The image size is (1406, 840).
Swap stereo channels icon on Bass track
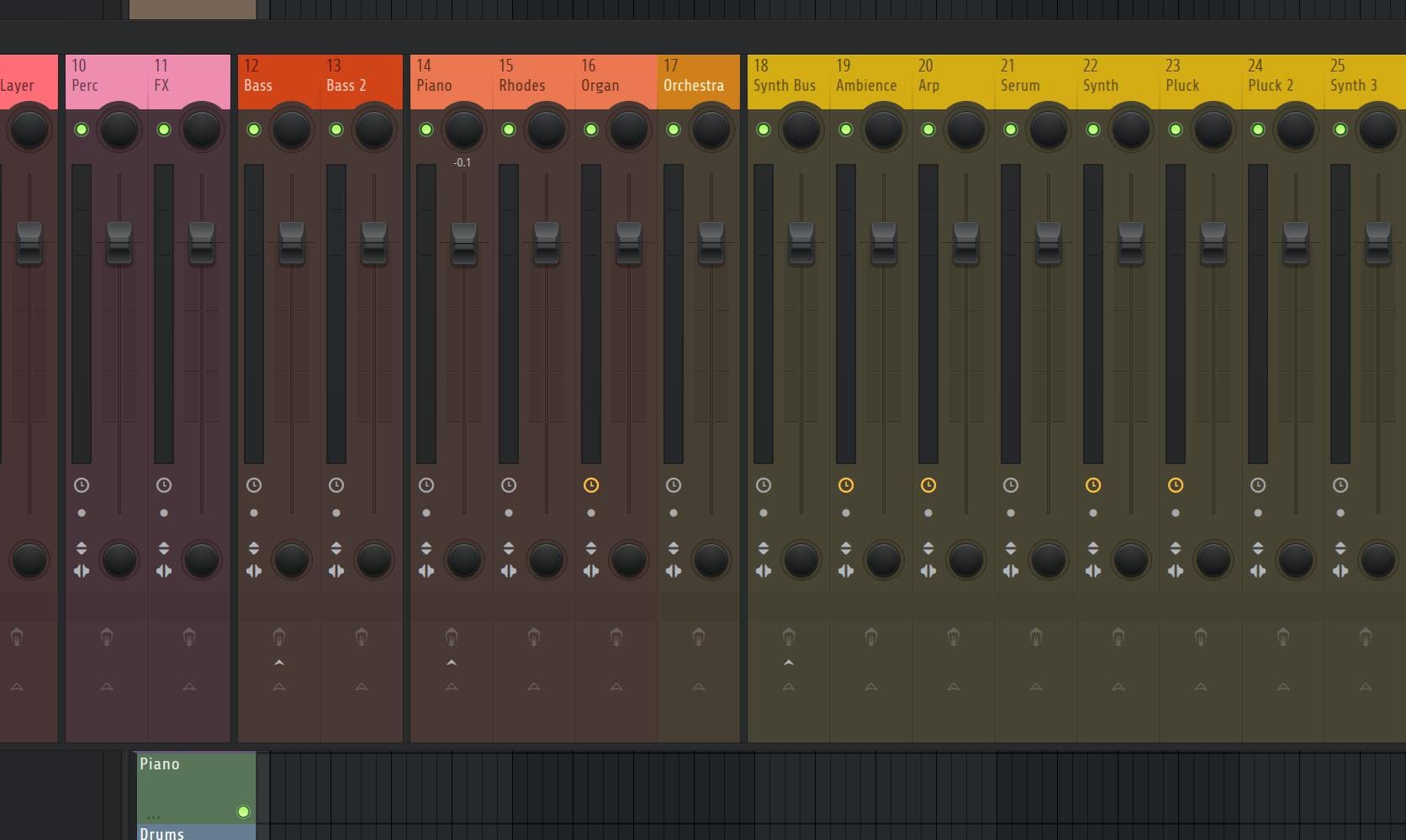coord(254,571)
